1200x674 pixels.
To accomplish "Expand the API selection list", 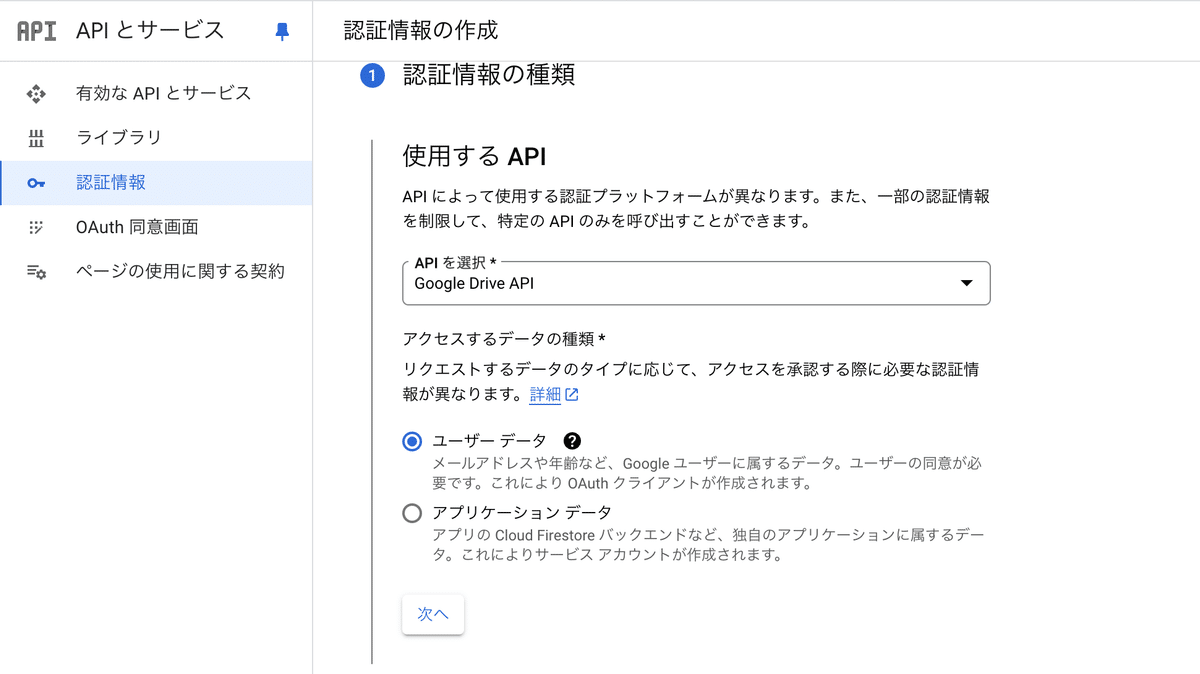I will (696, 283).
